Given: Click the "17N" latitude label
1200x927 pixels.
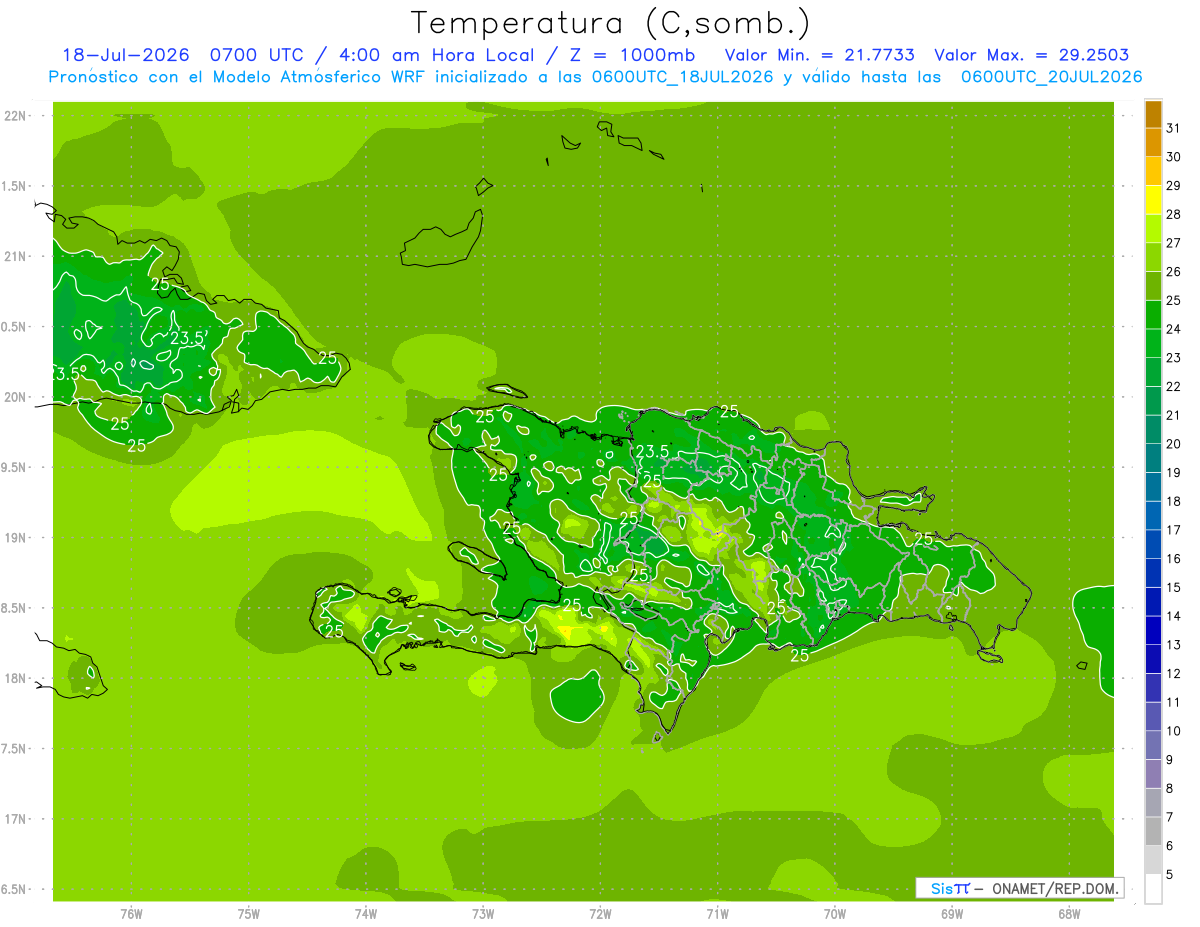Looking at the screenshot, I should point(16,819).
